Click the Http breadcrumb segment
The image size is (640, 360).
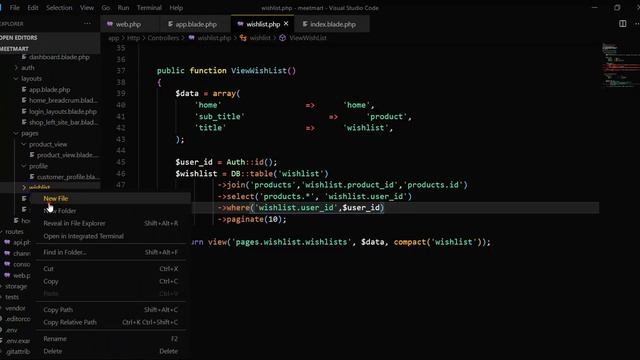(133, 38)
